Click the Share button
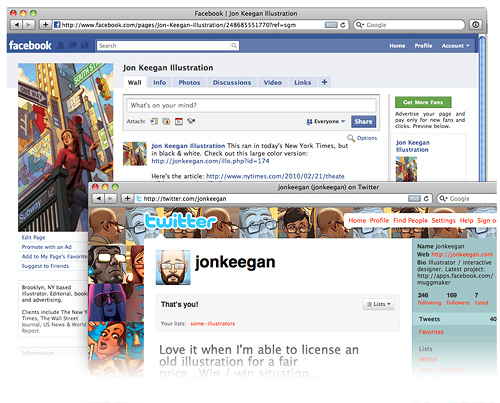The image size is (500, 403). 363,122
